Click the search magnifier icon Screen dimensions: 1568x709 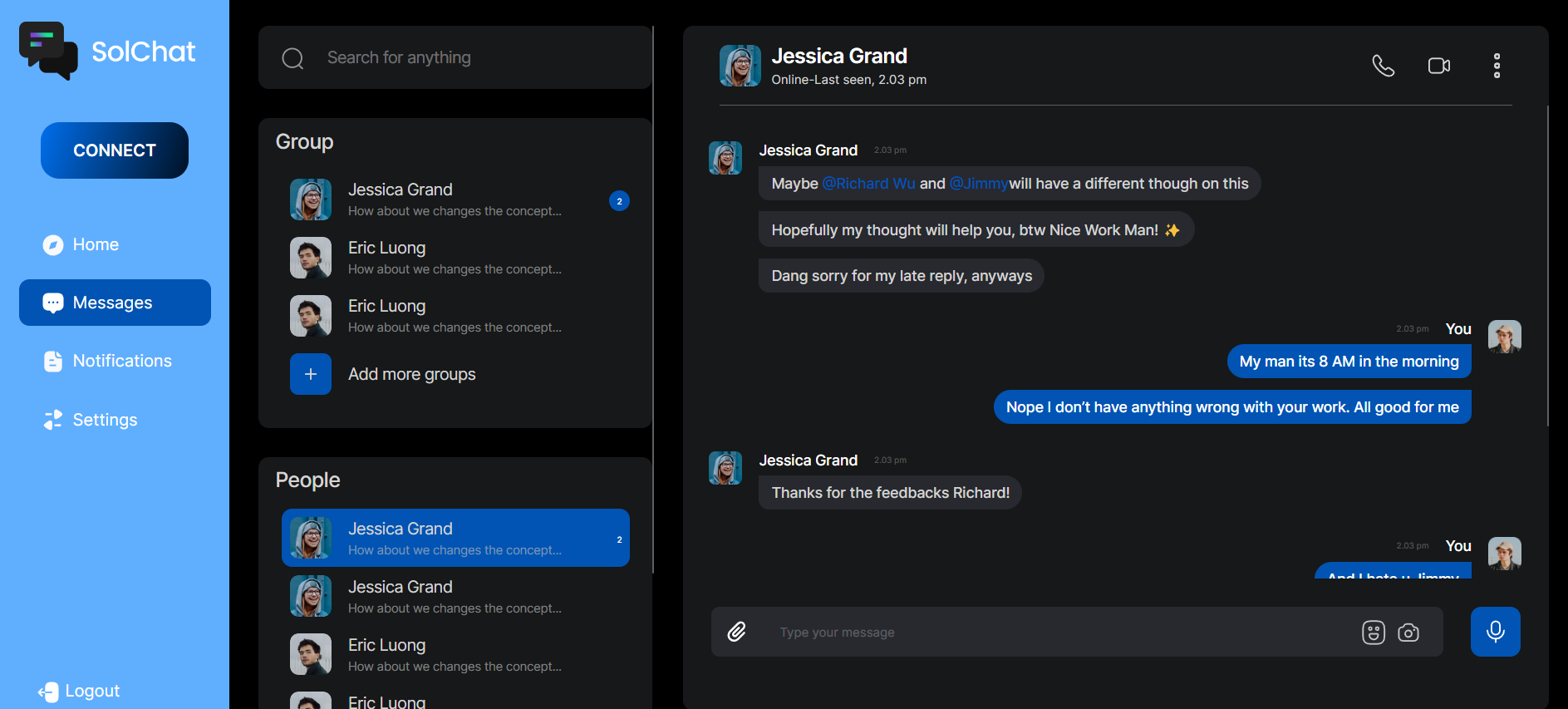pyautogui.click(x=292, y=58)
